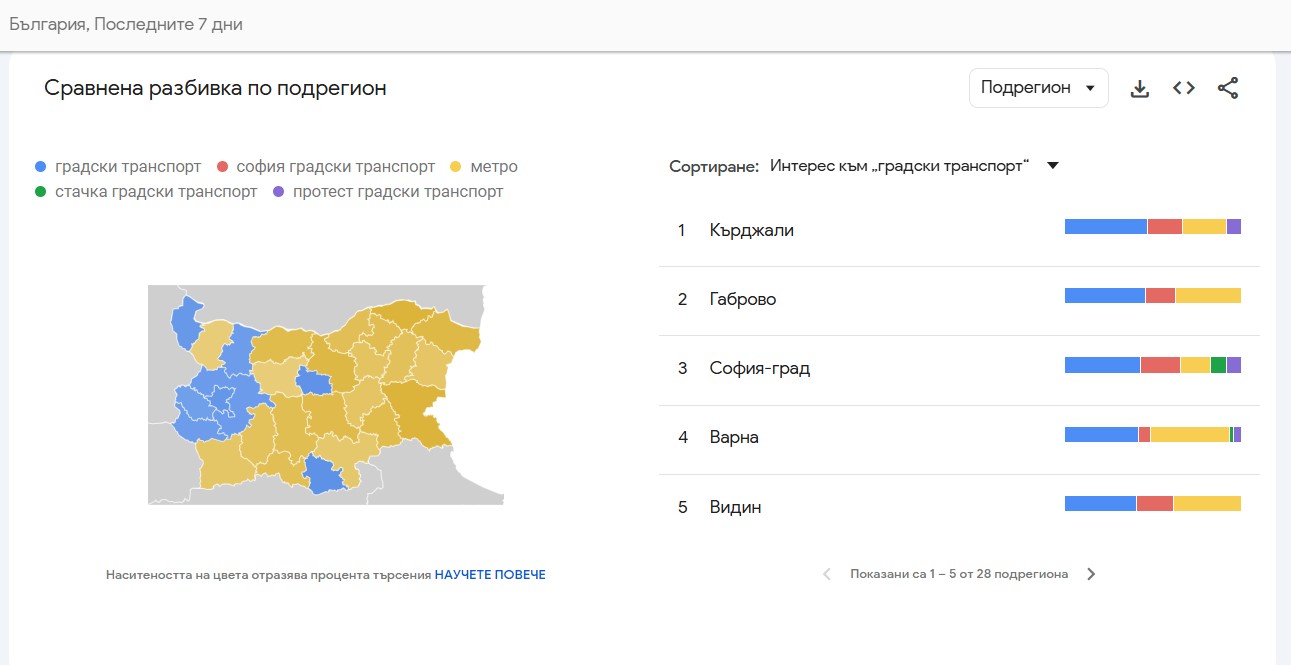1291x665 pixels.
Task: Click the comparison bar next to 'Габрово'
Action: click(1150, 296)
